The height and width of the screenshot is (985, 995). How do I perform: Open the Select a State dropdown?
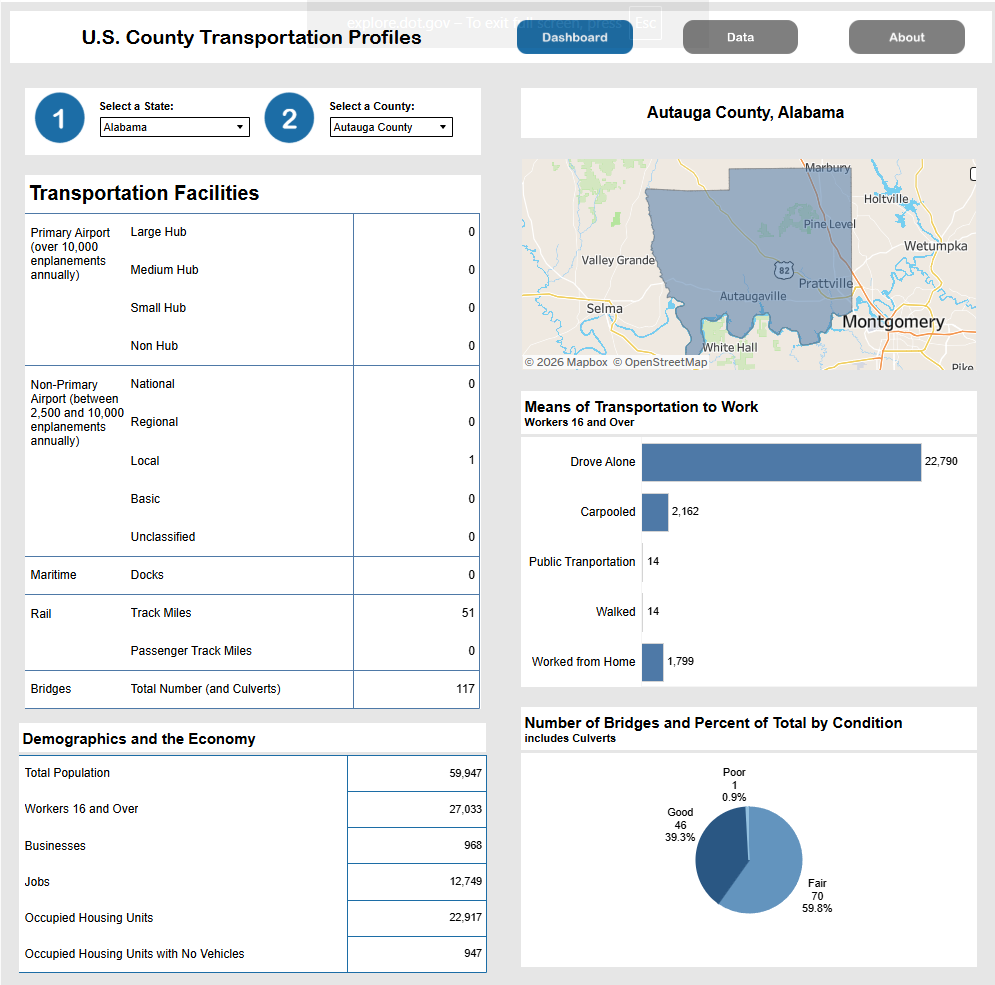click(175, 127)
